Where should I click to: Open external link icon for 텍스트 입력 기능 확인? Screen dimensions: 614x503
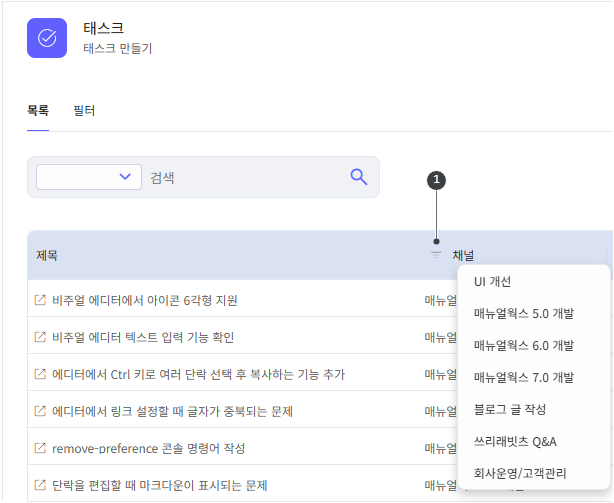click(40, 337)
